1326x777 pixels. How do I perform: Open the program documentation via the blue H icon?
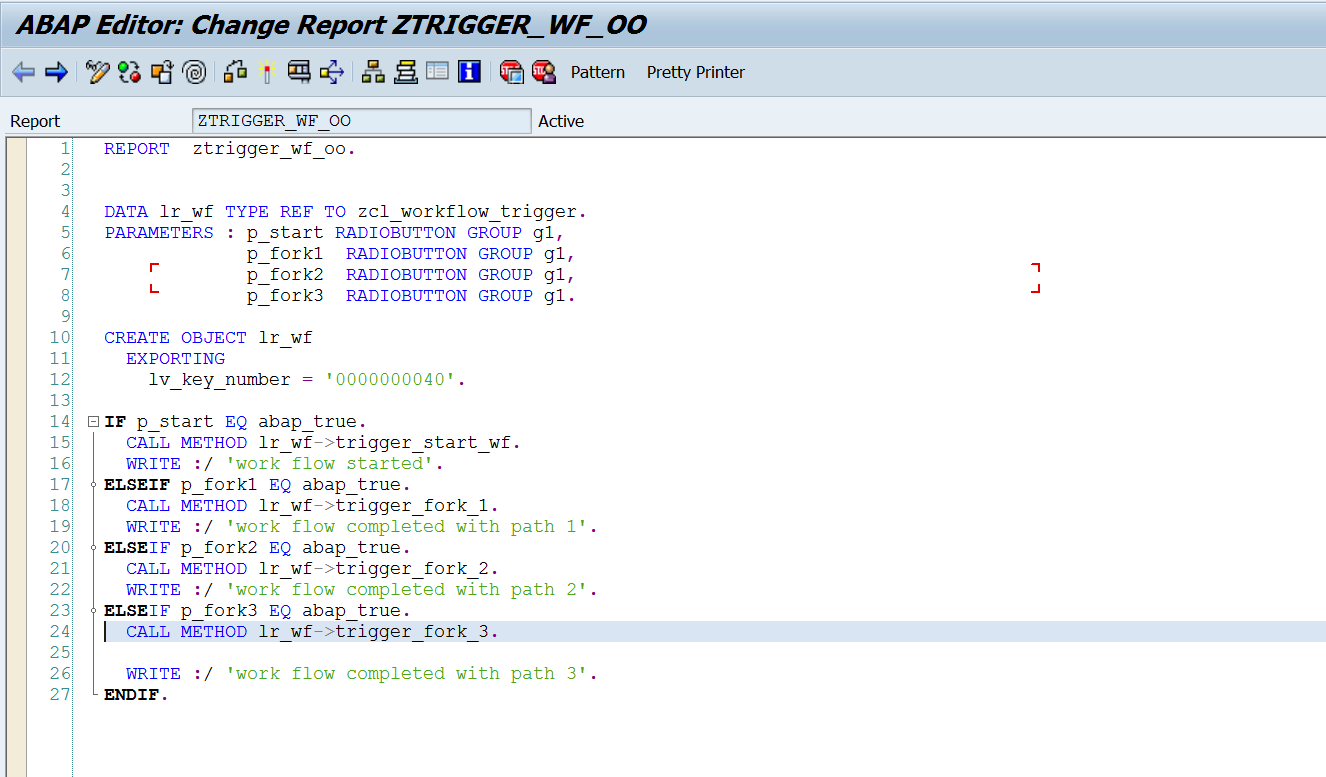pos(469,71)
